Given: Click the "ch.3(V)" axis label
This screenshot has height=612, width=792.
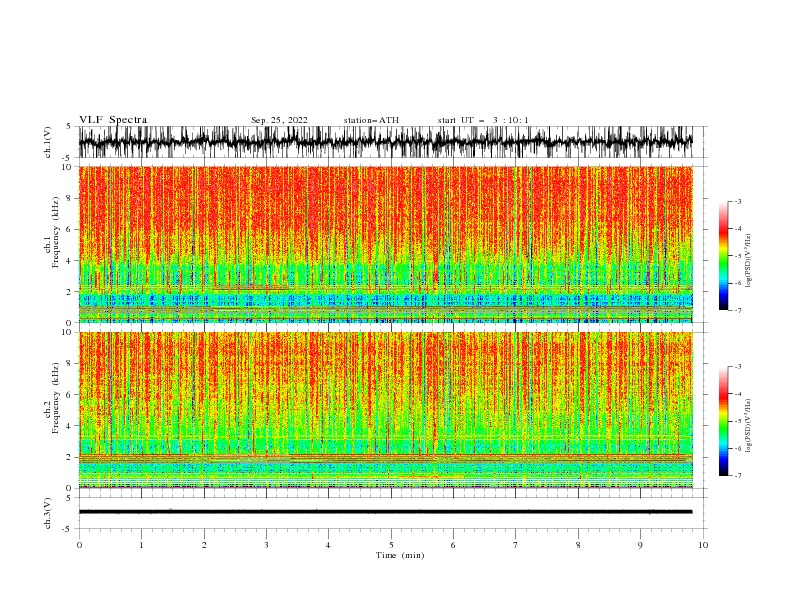Looking at the screenshot, I should (48, 513).
